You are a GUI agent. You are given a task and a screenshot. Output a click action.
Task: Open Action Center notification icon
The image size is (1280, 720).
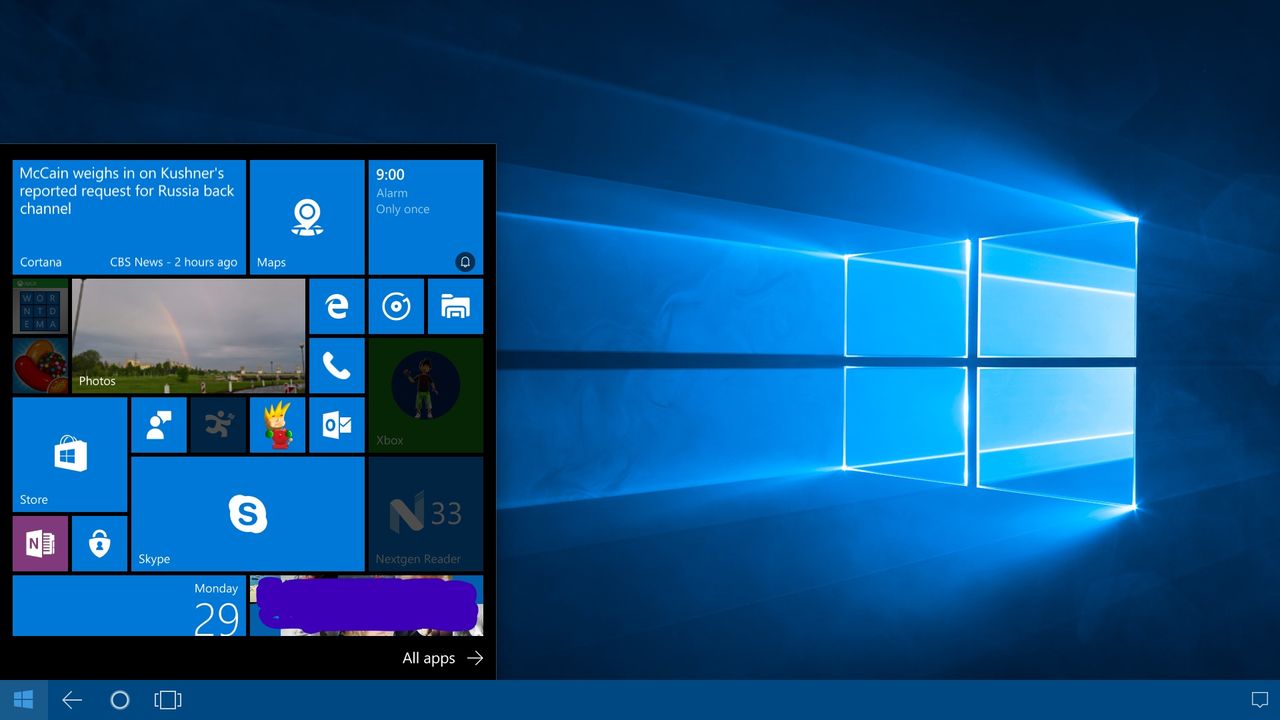[1260, 700]
